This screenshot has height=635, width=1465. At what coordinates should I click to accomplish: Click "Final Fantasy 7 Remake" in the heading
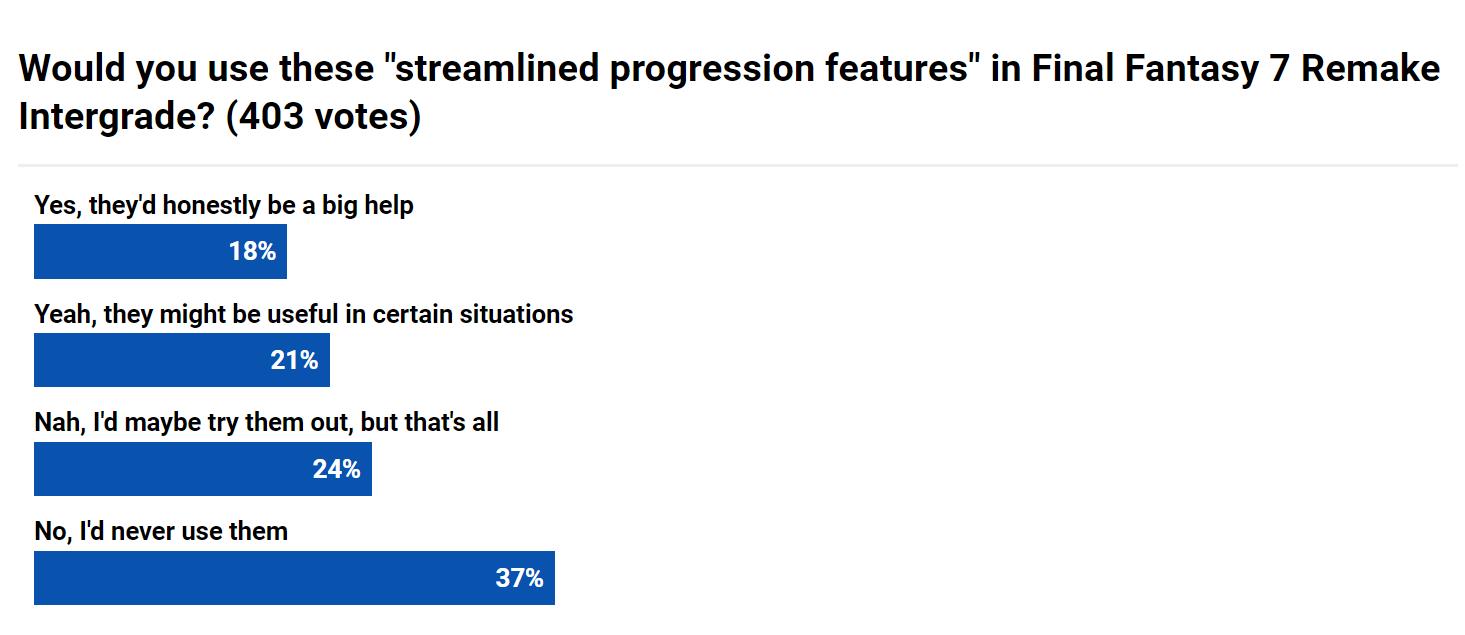point(1236,69)
